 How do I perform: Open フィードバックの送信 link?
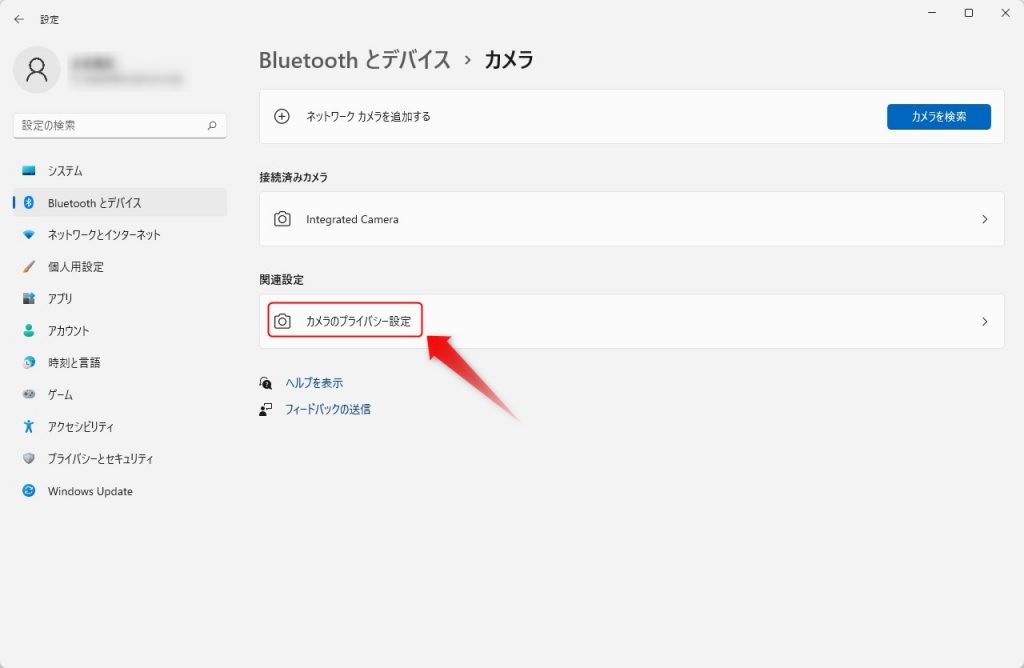coord(328,409)
